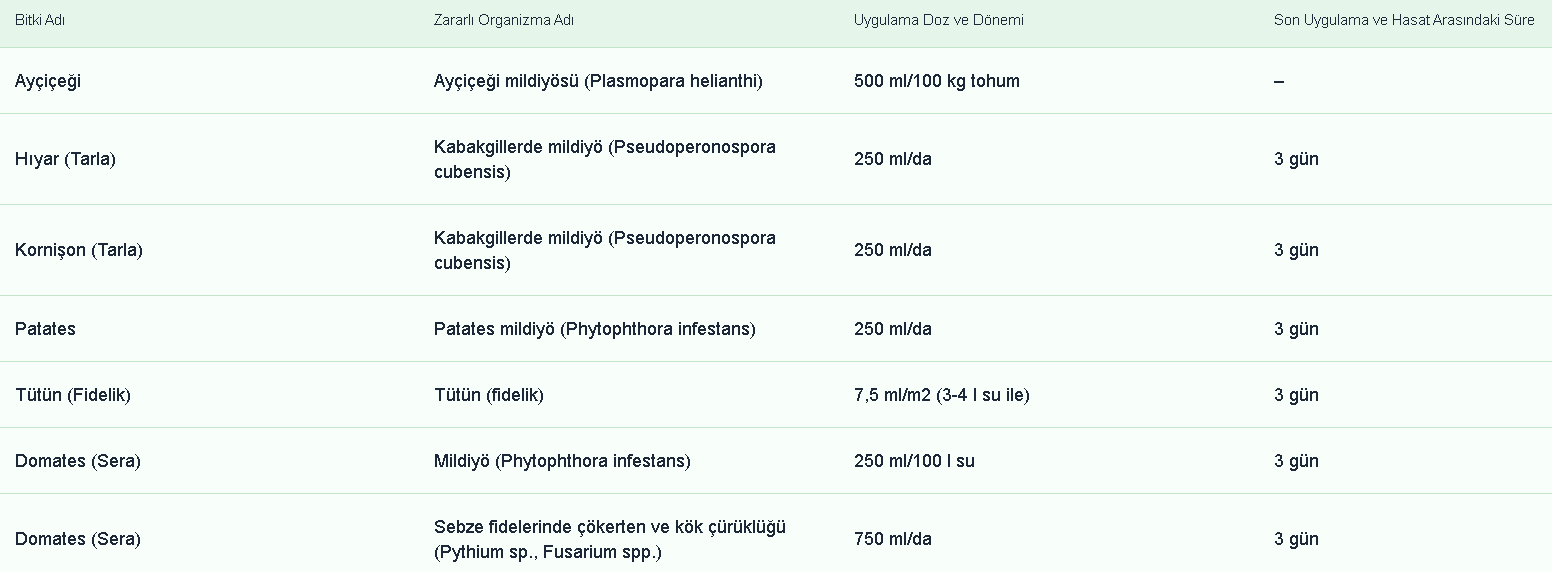Select the "Kornişon (Tarla)" crop cell
Screen dimensions: 1552x572
(x=79, y=250)
